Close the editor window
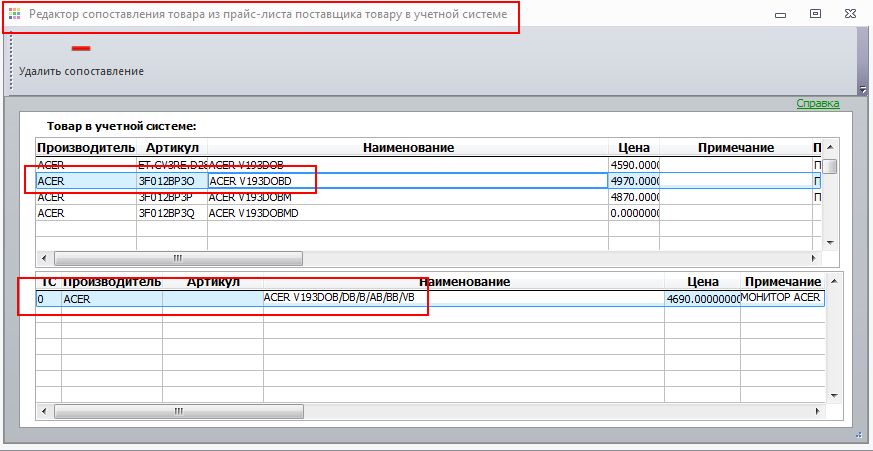 pyautogui.click(x=850, y=14)
